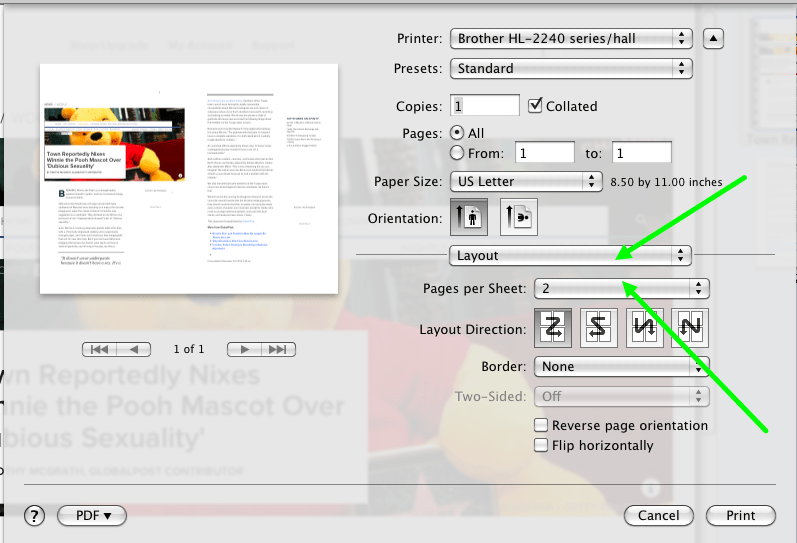Click the print preview thumbnail

pos(189,179)
